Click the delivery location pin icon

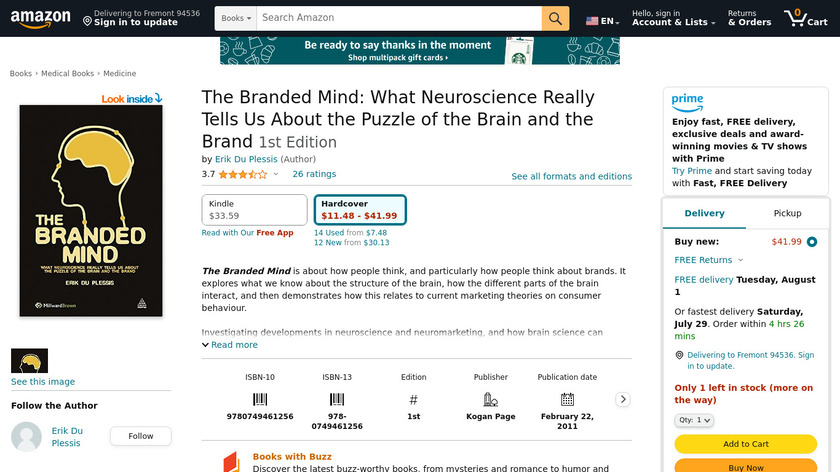(88, 20)
